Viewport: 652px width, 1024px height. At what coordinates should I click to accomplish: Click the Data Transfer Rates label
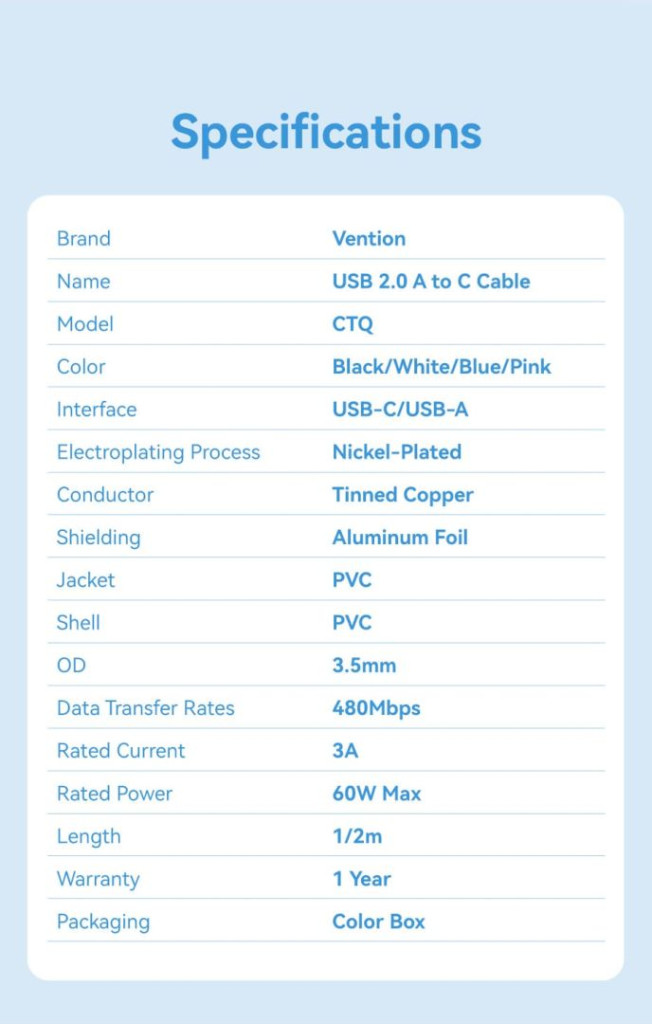(145, 709)
